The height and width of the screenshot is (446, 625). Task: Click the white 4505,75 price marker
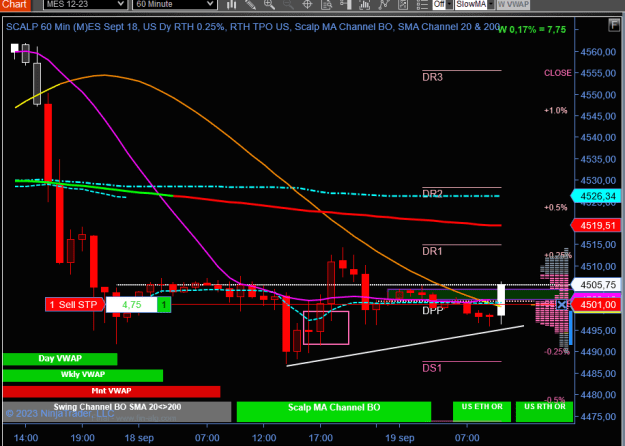pyautogui.click(x=596, y=285)
